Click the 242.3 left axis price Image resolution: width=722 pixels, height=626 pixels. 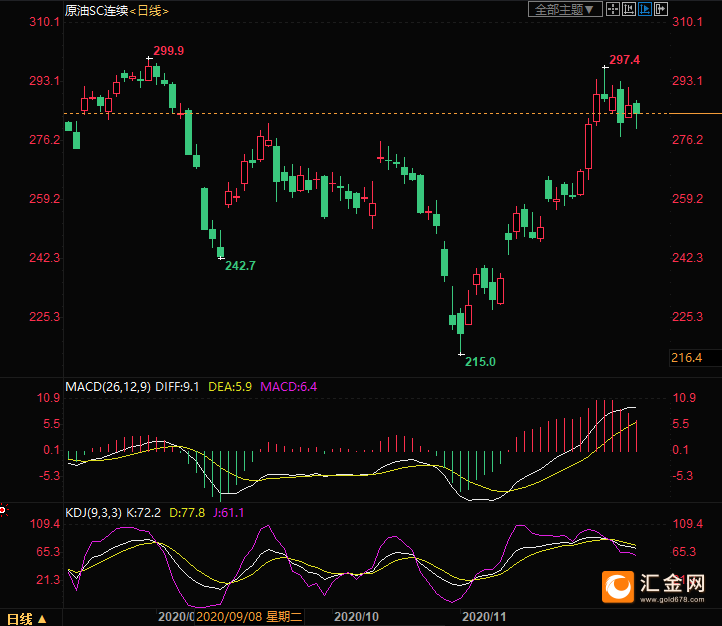tap(45, 257)
